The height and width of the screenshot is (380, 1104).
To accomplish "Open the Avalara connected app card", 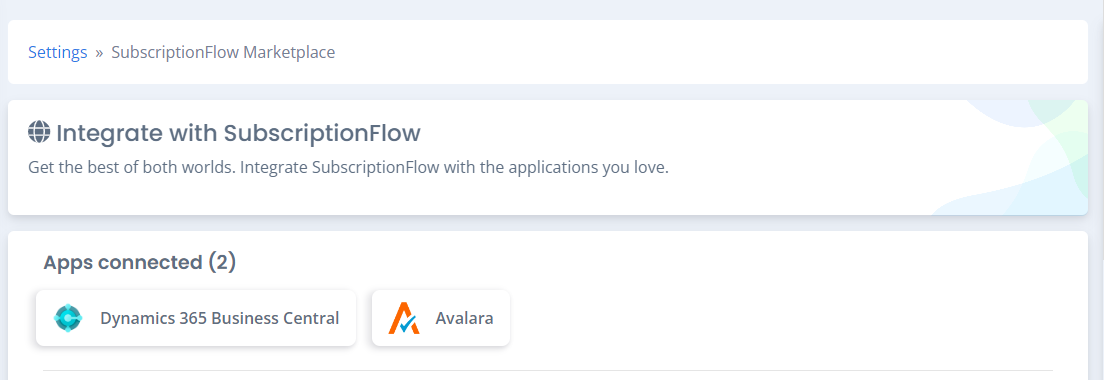I will click(x=441, y=318).
